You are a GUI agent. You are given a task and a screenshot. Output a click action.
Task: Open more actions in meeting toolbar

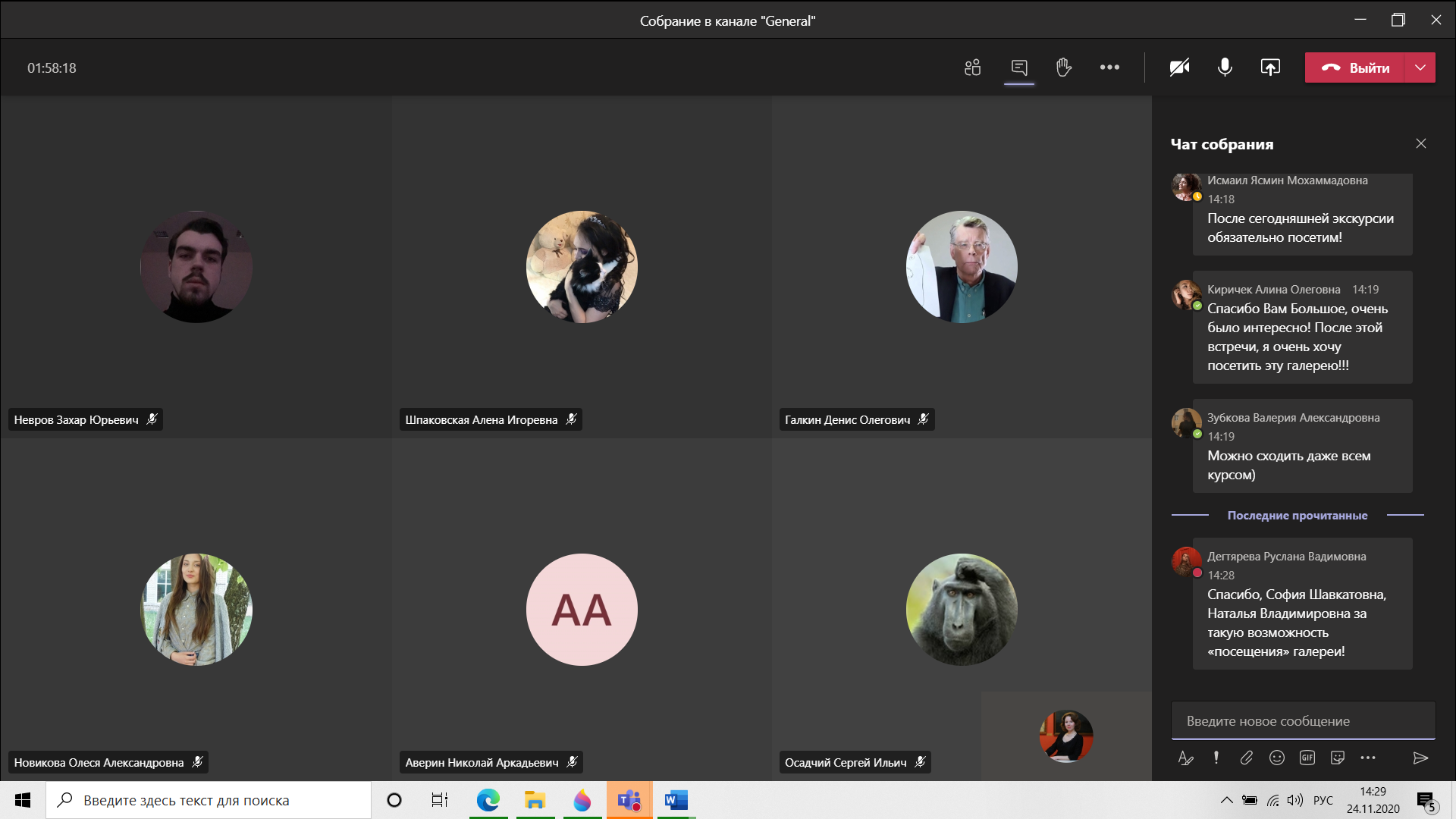click(x=1109, y=67)
